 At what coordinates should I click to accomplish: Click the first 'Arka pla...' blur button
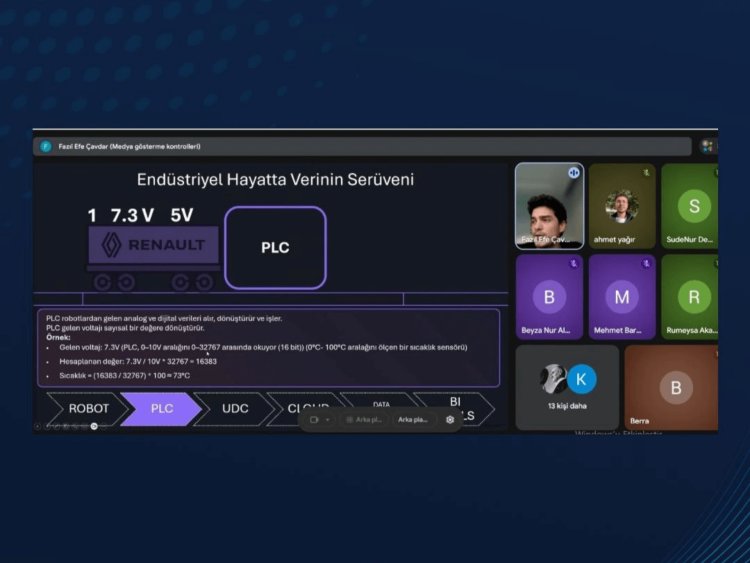(364, 420)
